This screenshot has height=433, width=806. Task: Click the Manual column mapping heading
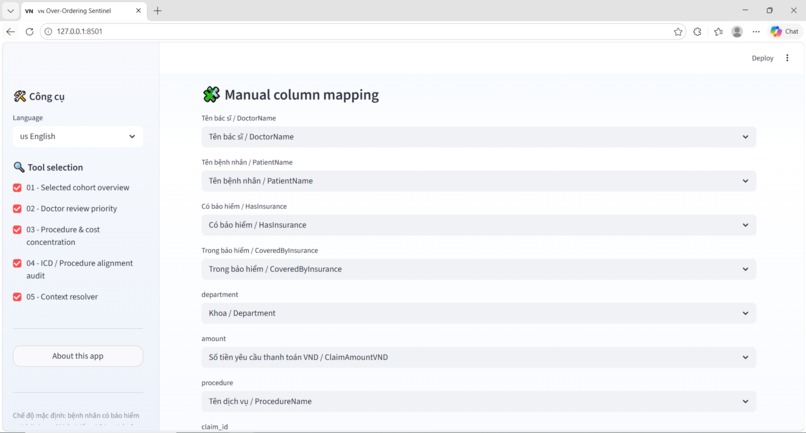[302, 95]
